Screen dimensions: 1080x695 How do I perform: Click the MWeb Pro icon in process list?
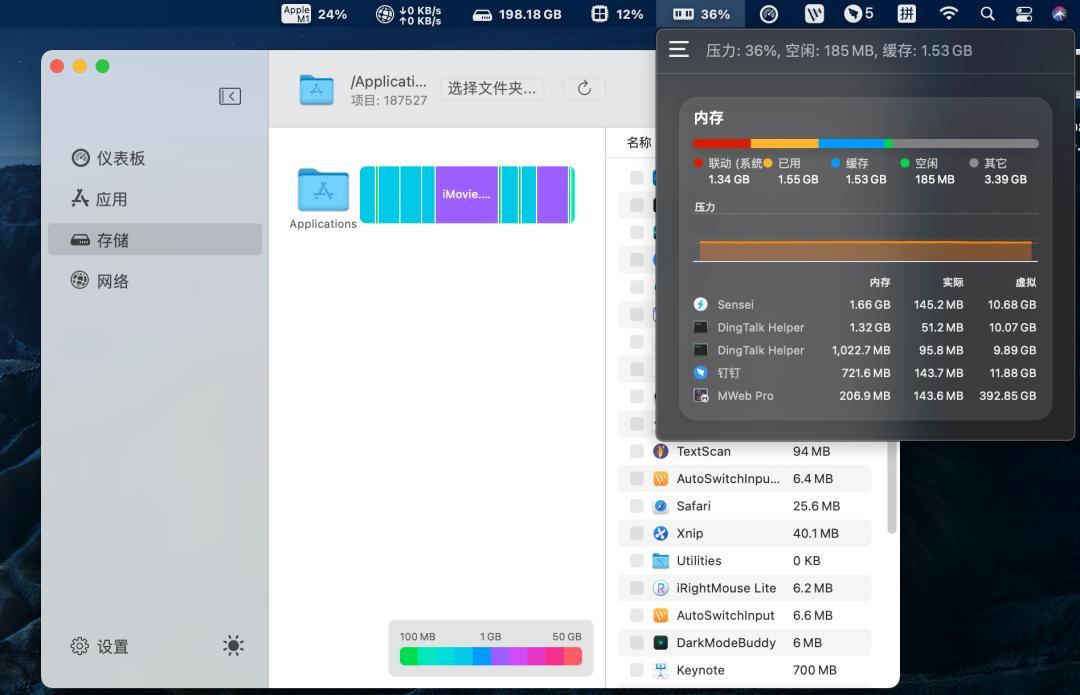tap(701, 395)
